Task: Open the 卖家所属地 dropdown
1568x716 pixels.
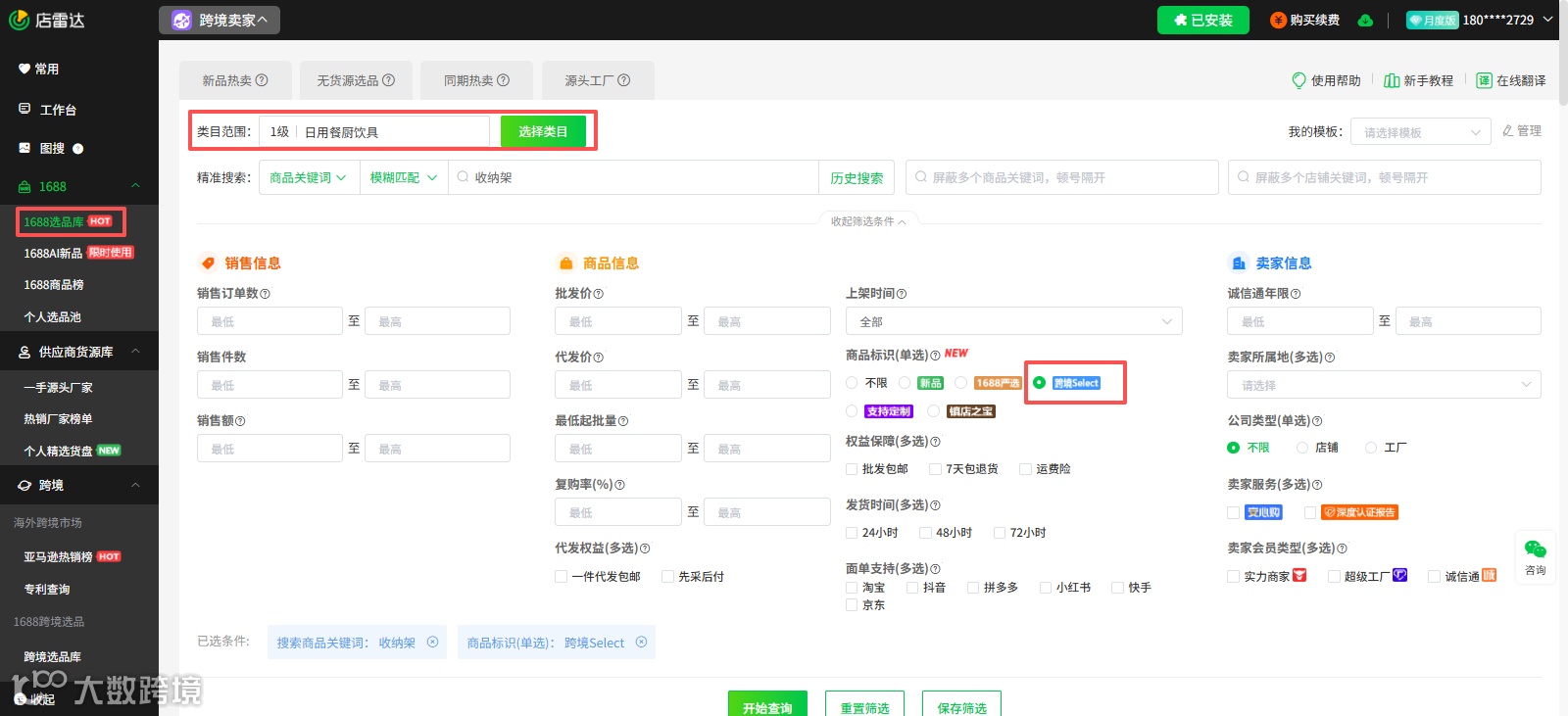Action: coord(1384,385)
